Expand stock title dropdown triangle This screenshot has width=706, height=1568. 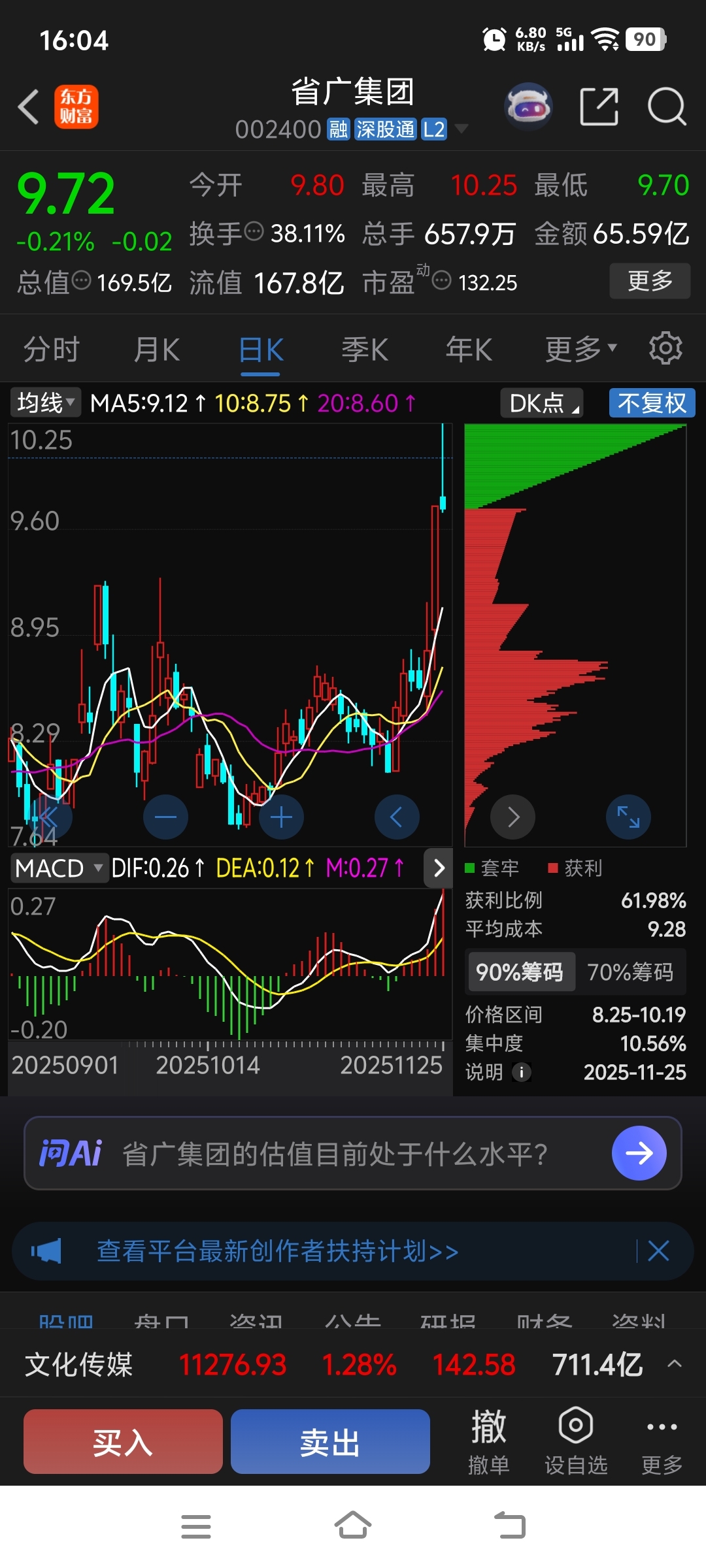pos(462,129)
